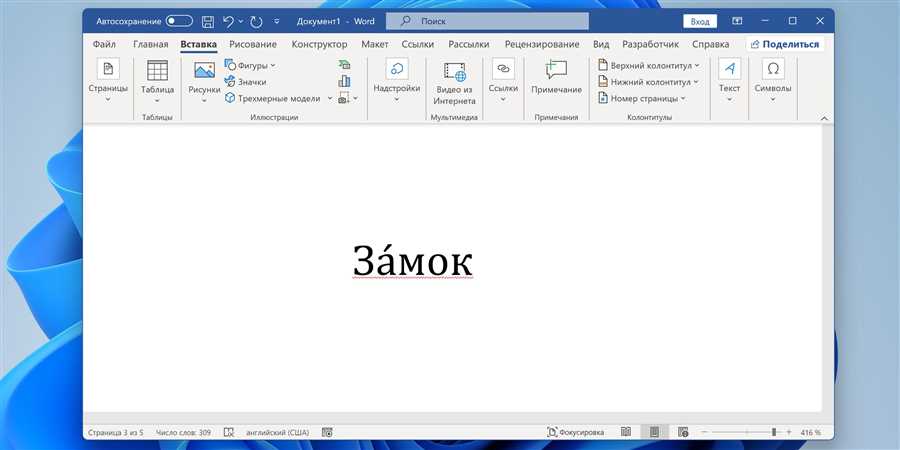The height and width of the screenshot is (450, 900).
Task: Enable Фокусировка focus mode
Action: click(x=576, y=432)
